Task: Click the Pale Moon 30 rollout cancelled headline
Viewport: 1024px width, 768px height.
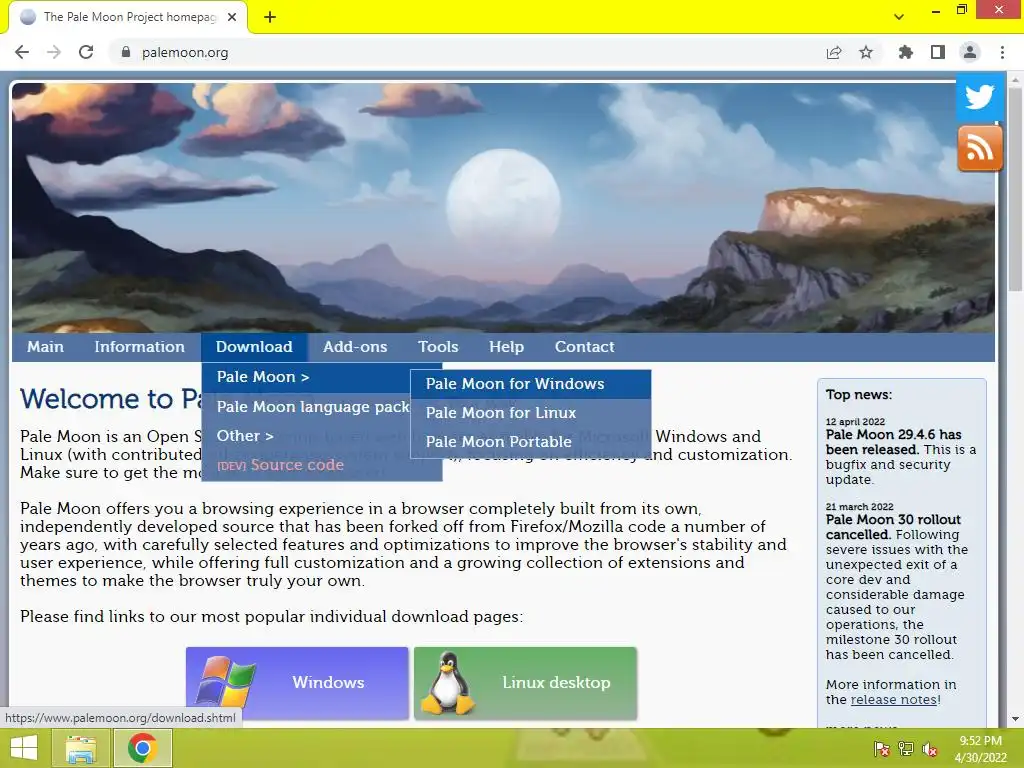Action: click(893, 527)
